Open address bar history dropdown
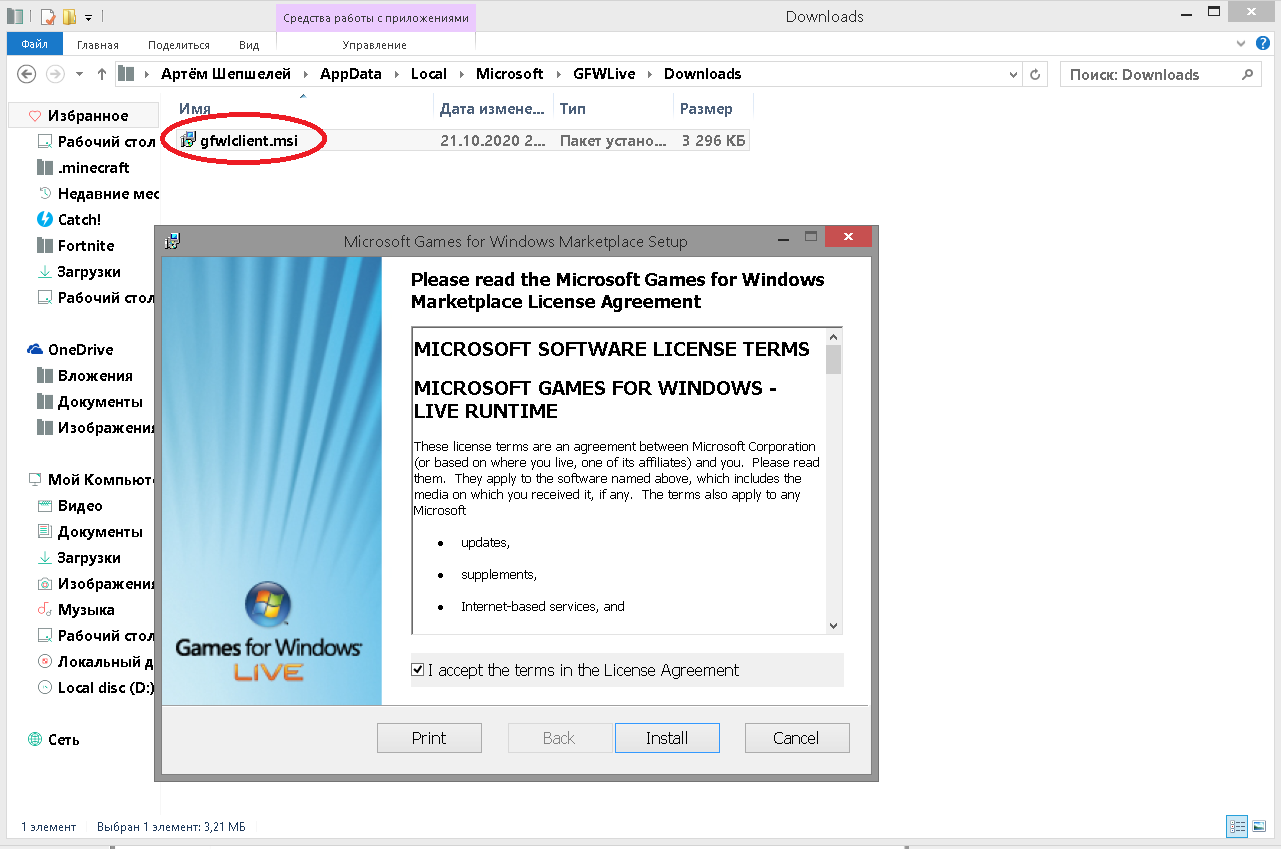1281x849 pixels. [1013, 74]
